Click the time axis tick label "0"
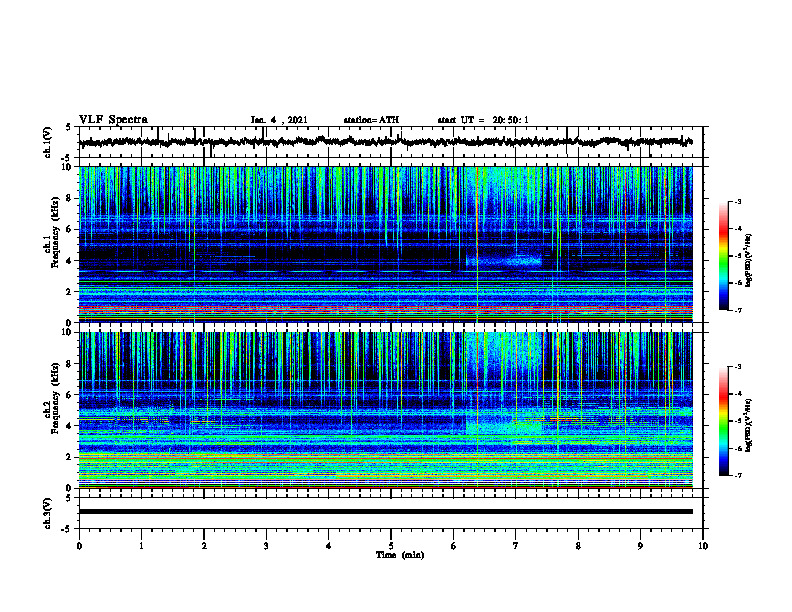Screen dimensions: 792x612 tap(79, 546)
